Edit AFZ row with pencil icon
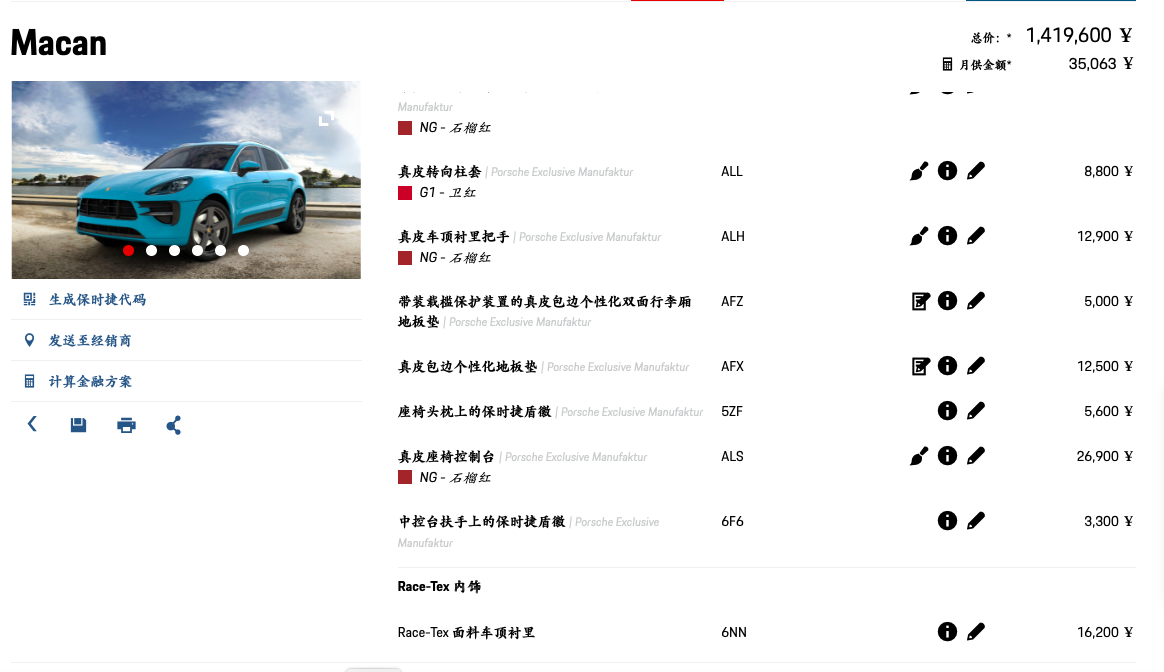The width and height of the screenshot is (1164, 672). pyautogui.click(x=976, y=301)
